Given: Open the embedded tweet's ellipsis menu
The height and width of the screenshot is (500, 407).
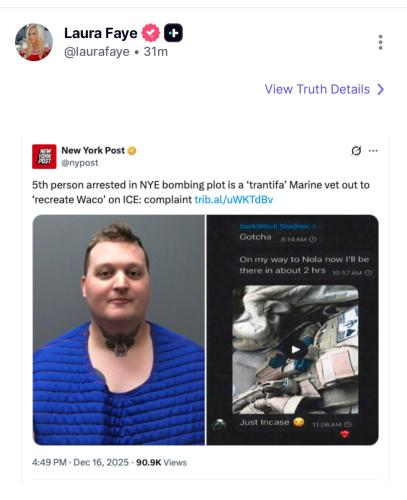Looking at the screenshot, I should pos(373,151).
